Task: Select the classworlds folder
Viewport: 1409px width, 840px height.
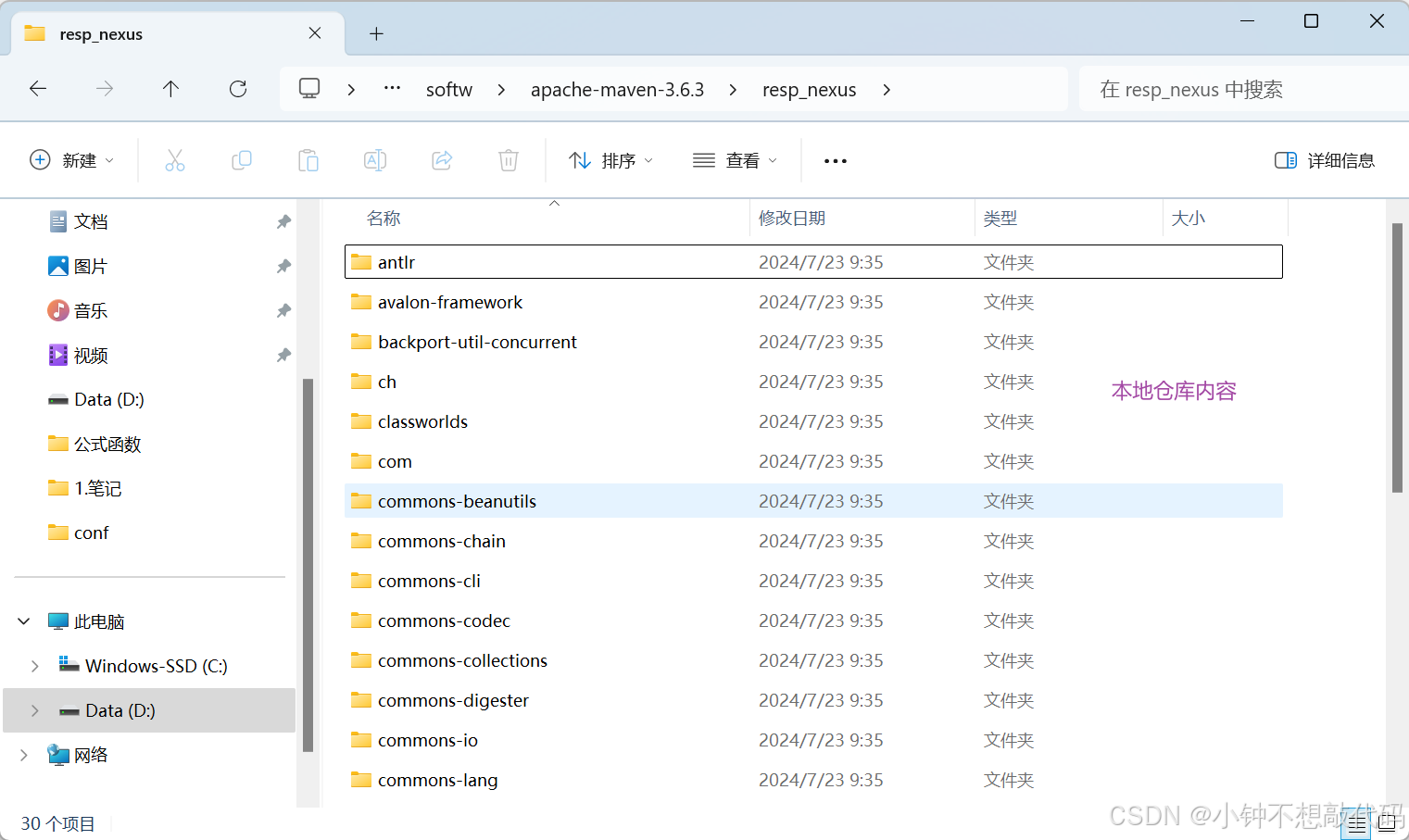Action: [813, 421]
